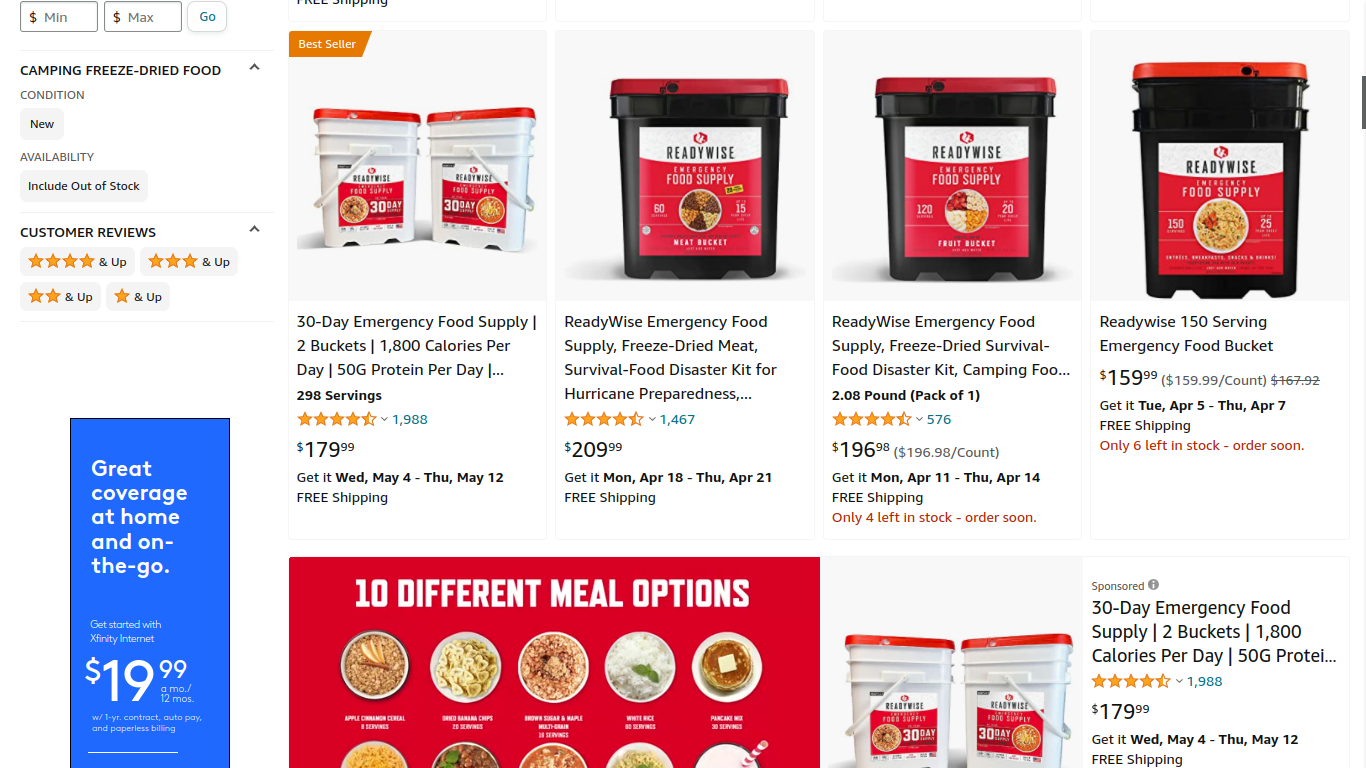
Task: Click the Min price input field
Action: click(59, 17)
